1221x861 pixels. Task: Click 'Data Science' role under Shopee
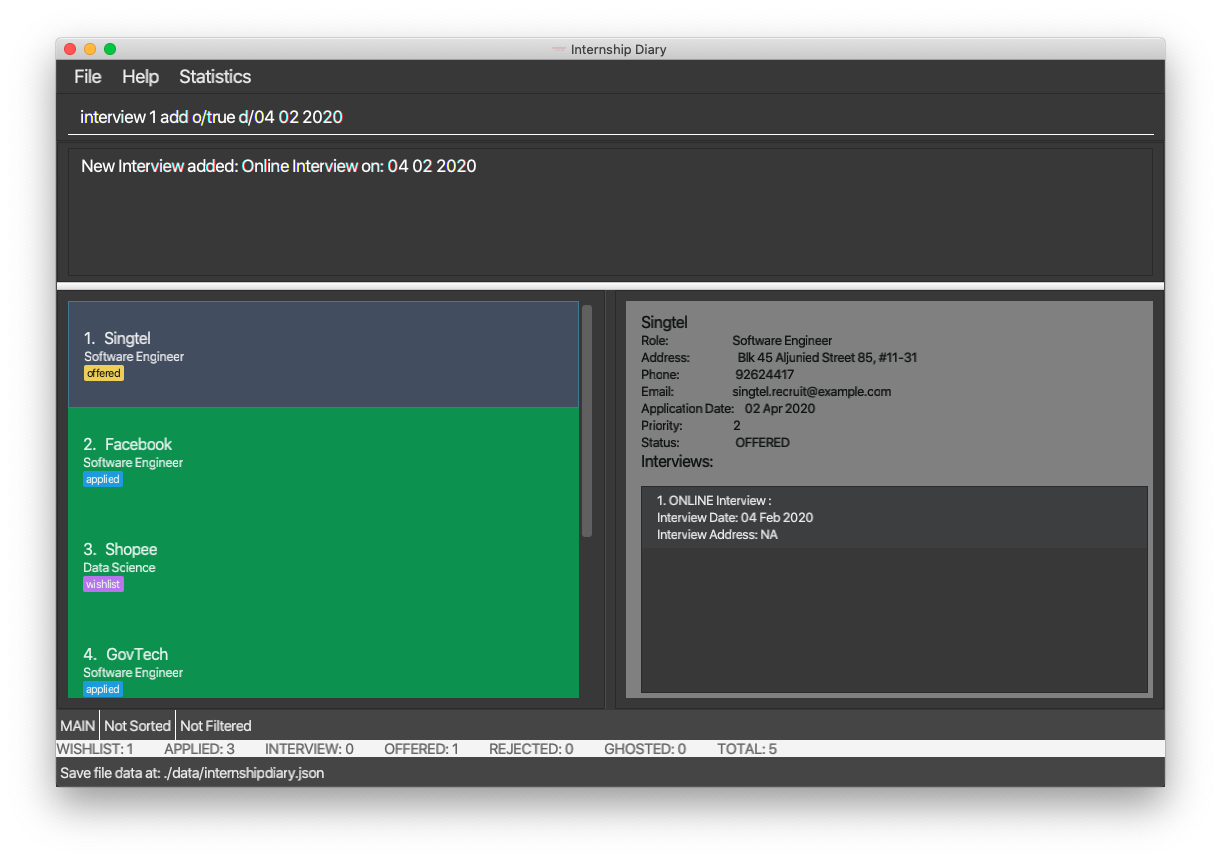click(x=119, y=567)
